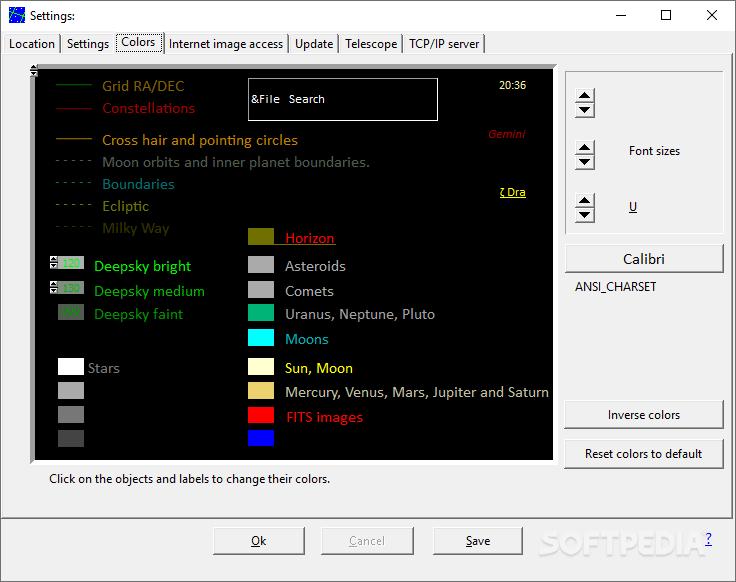Click the Cancel button

pyautogui.click(x=367, y=541)
